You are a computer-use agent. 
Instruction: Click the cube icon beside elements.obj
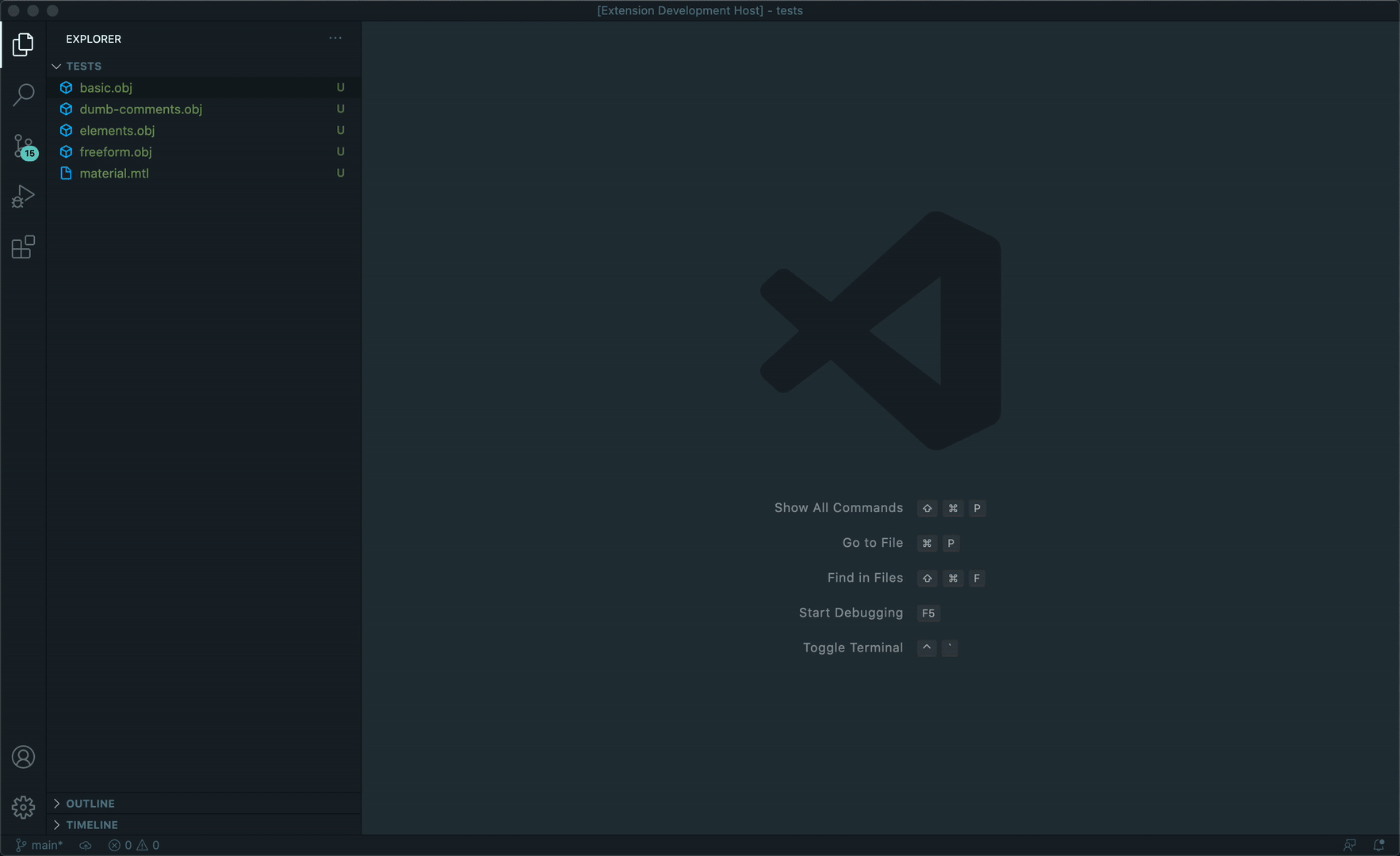click(67, 131)
